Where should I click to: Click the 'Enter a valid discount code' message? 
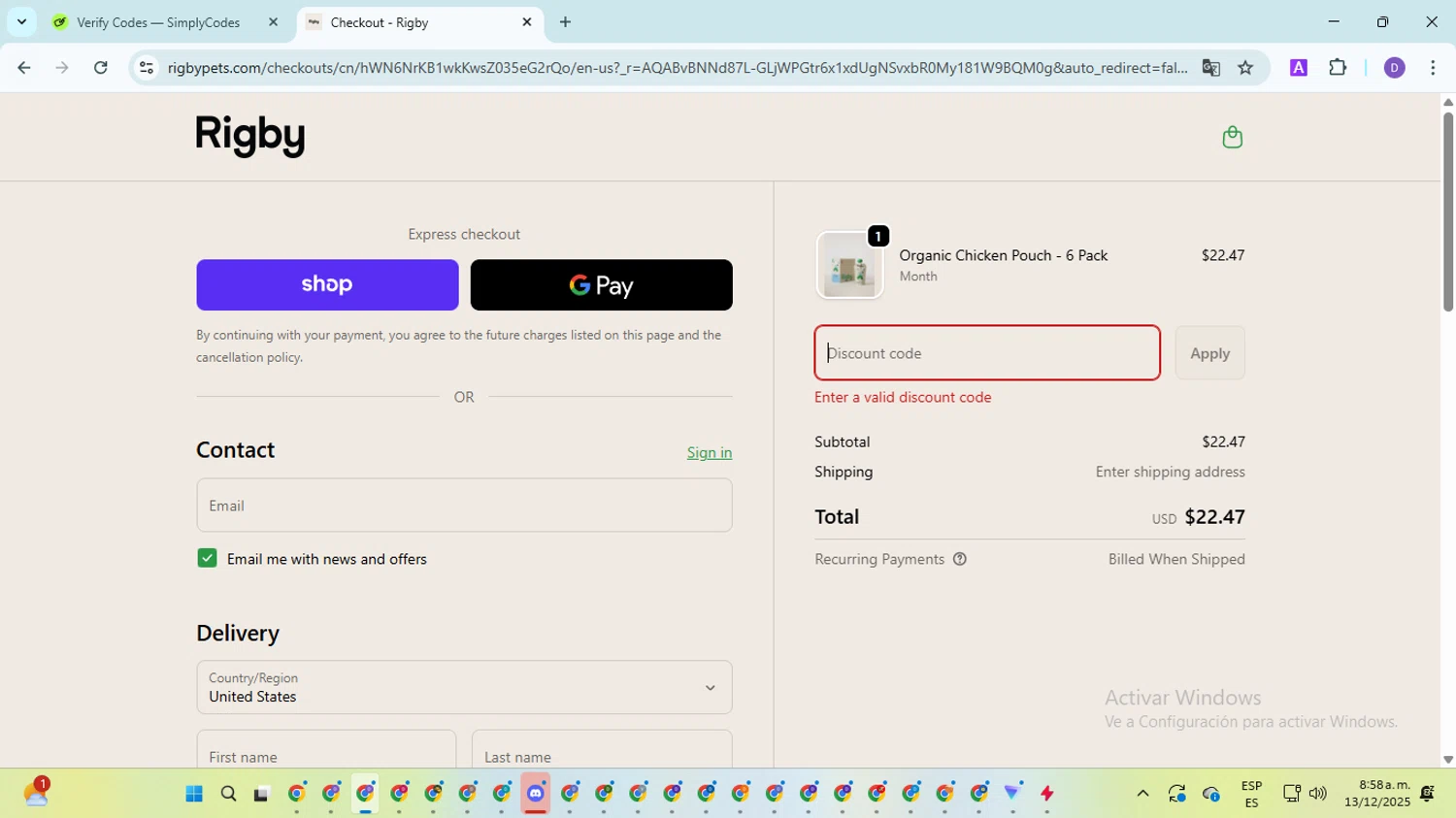coord(903,397)
